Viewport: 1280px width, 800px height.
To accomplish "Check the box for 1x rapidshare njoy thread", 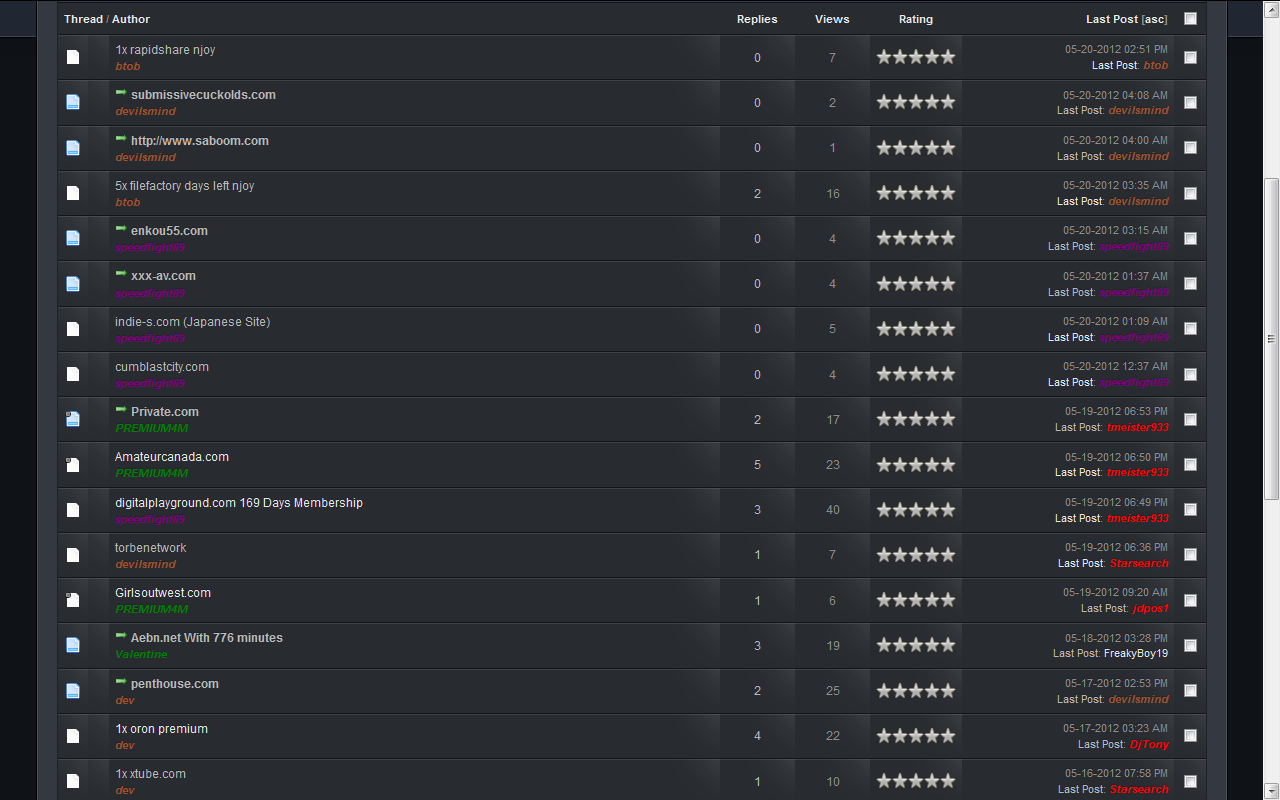I will pyautogui.click(x=1190, y=57).
